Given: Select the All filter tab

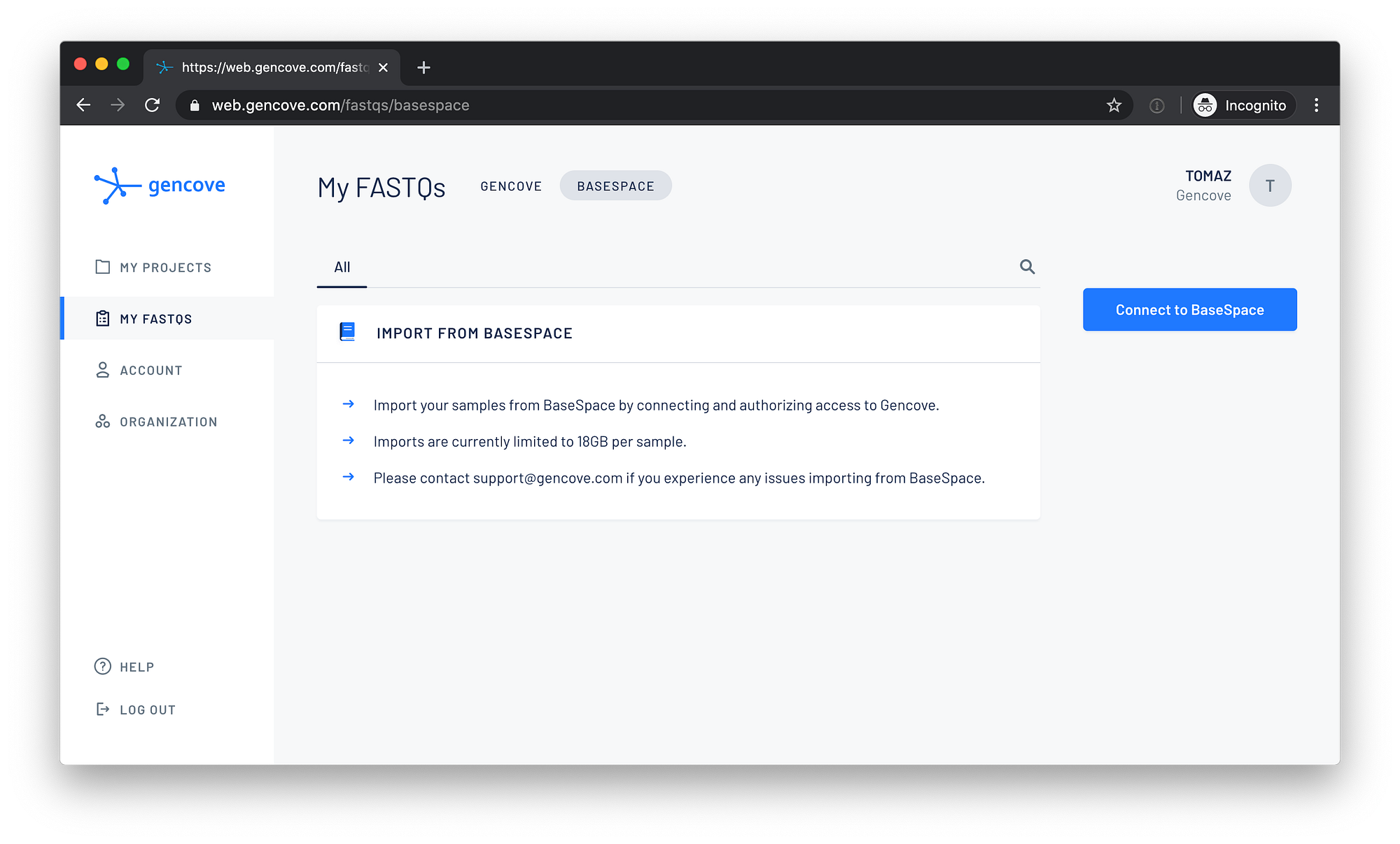Looking at the screenshot, I should click(x=342, y=267).
